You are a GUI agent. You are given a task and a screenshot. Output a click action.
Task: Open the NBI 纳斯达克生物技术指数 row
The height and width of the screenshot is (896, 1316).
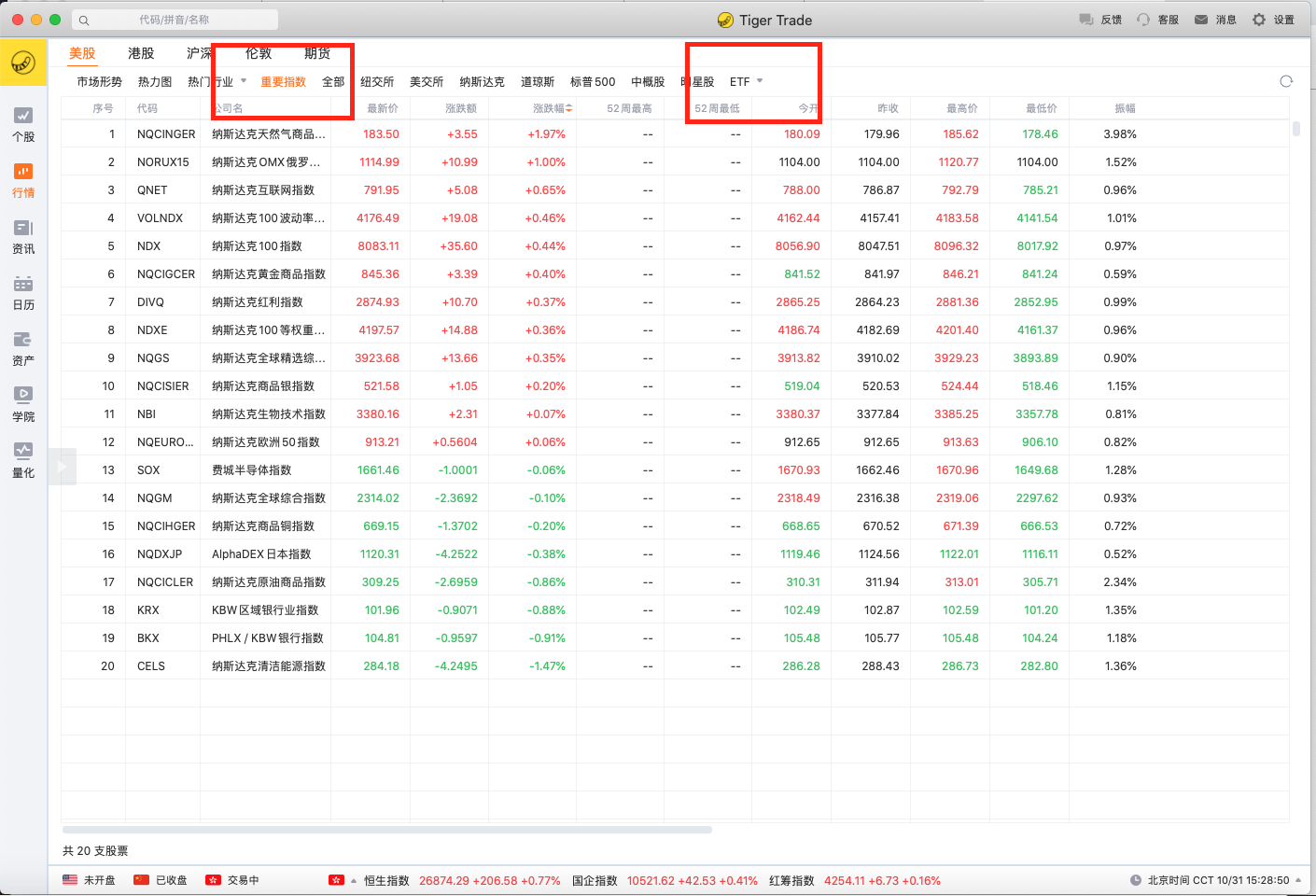(x=675, y=414)
